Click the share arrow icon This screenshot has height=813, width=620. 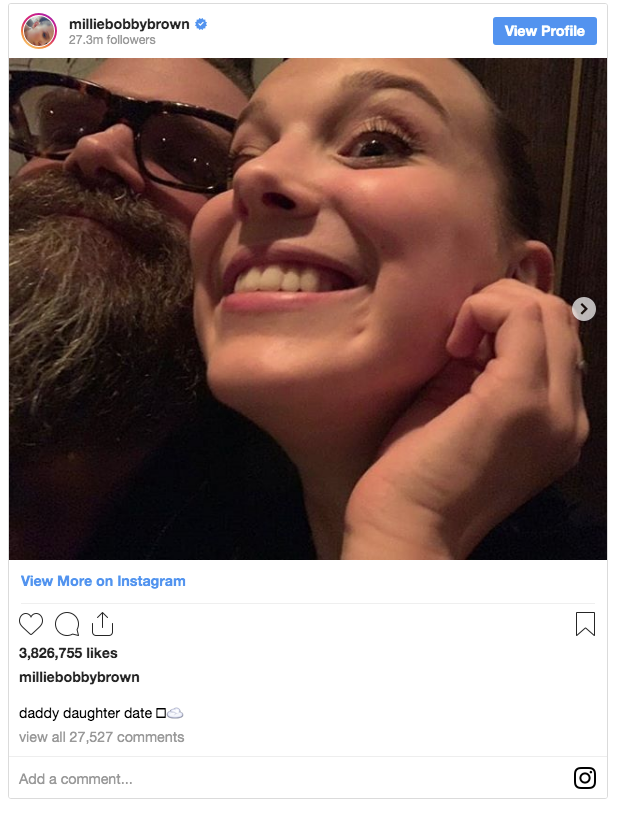(102, 625)
